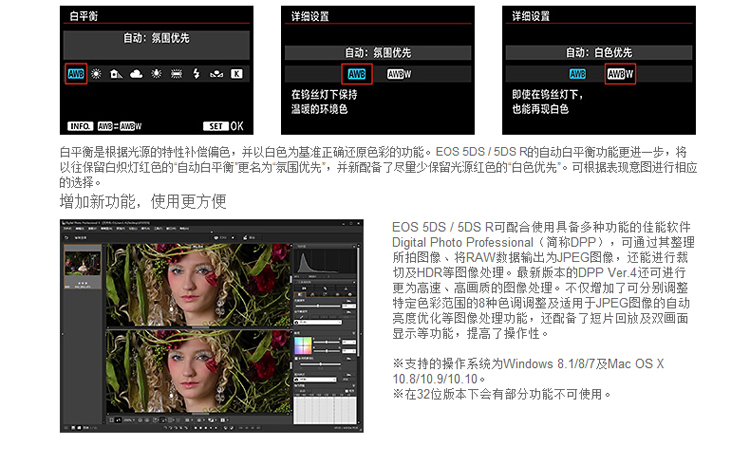Collapse the tone curve section arrow

(x=354, y=386)
